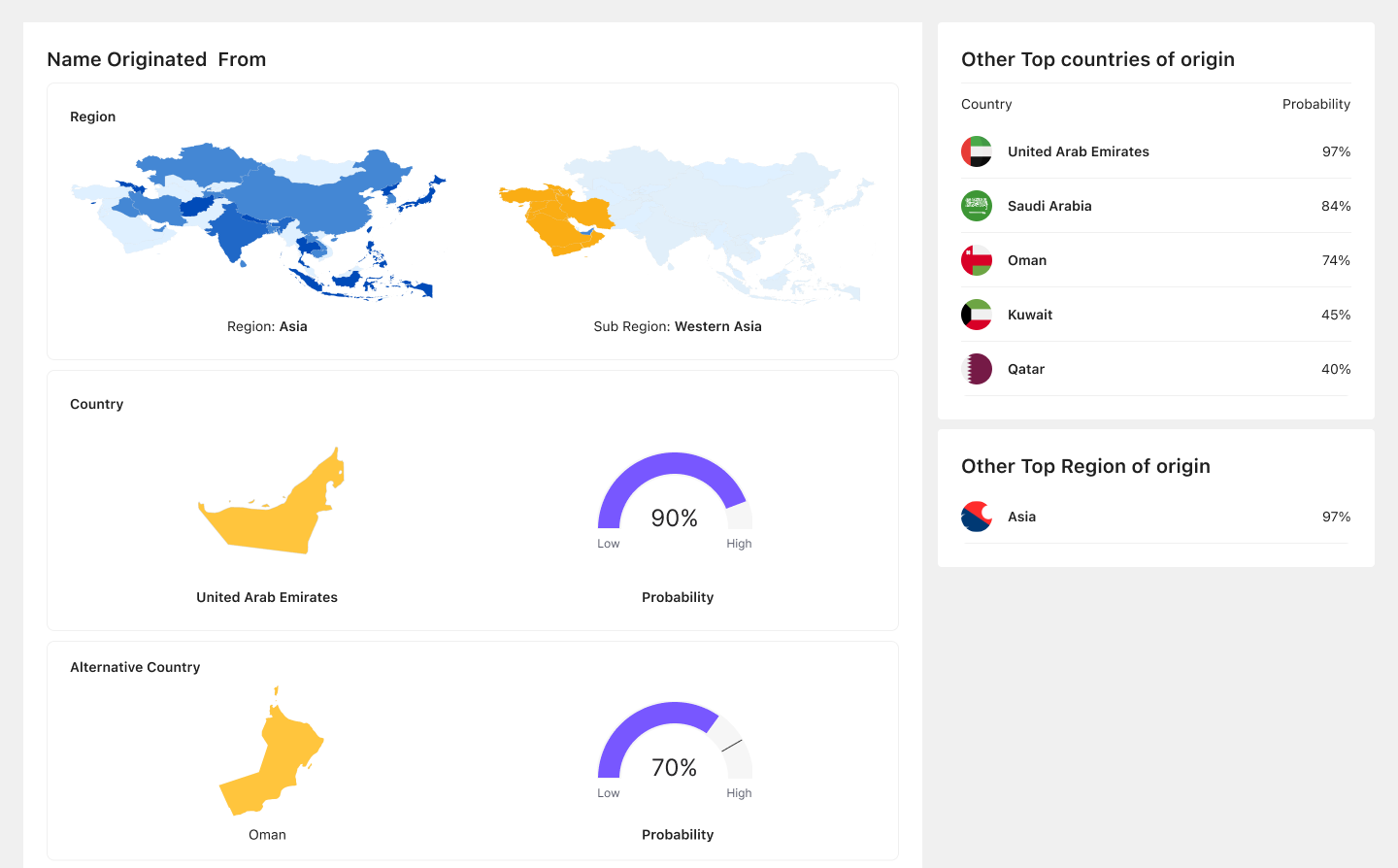Viewport: 1398px width, 868px height.
Task: Click the 40% probability value for Qatar
Action: tap(1336, 369)
